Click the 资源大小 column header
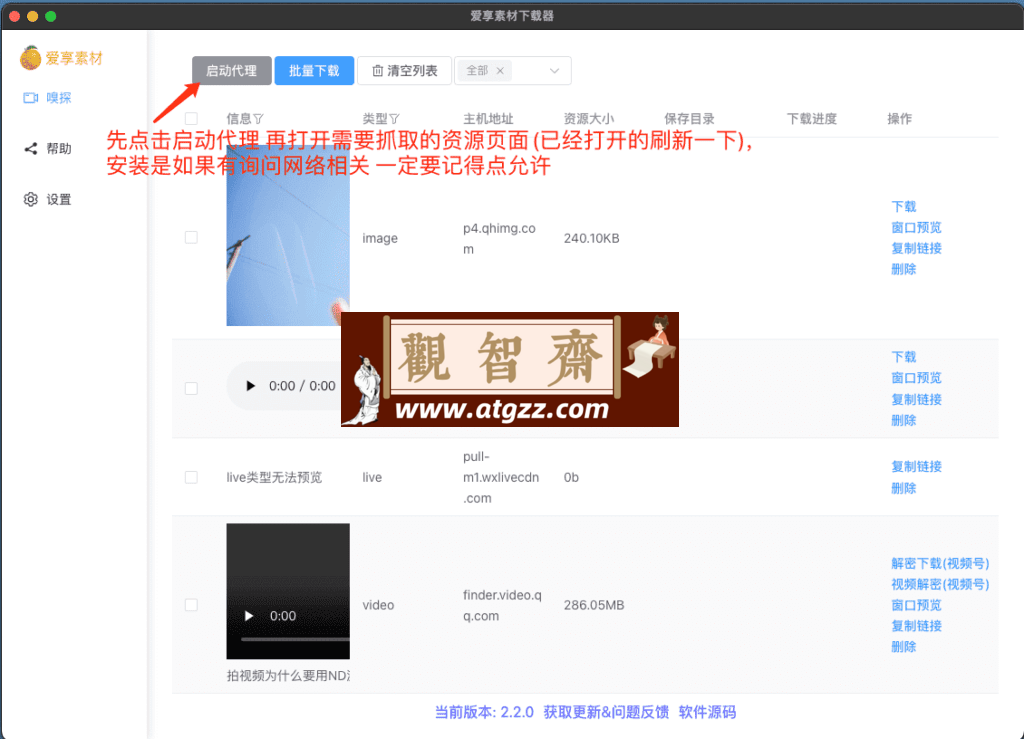Viewport: 1024px width, 739px height. [x=588, y=119]
